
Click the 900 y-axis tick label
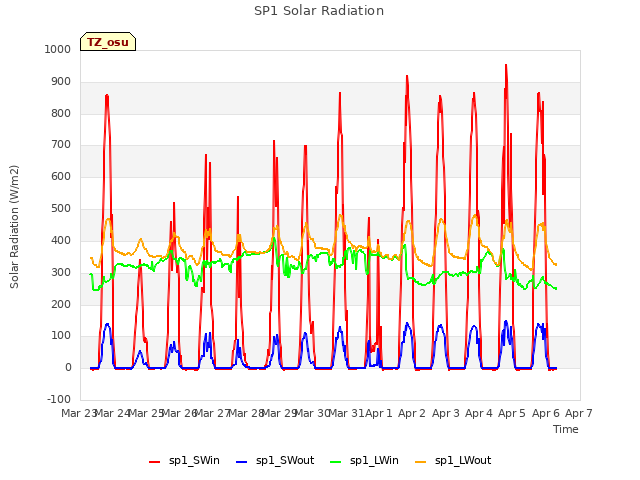tap(60, 82)
